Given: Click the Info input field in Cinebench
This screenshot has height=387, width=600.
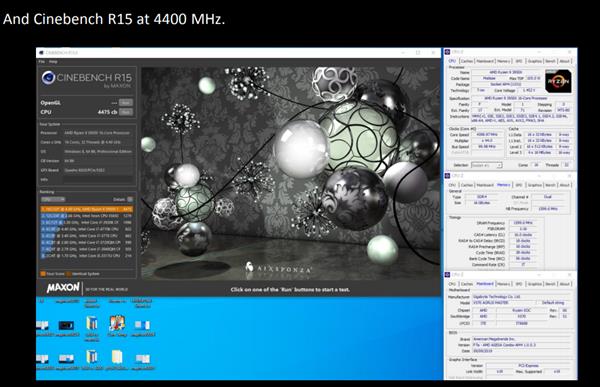Looking at the screenshot, I should (98, 179).
